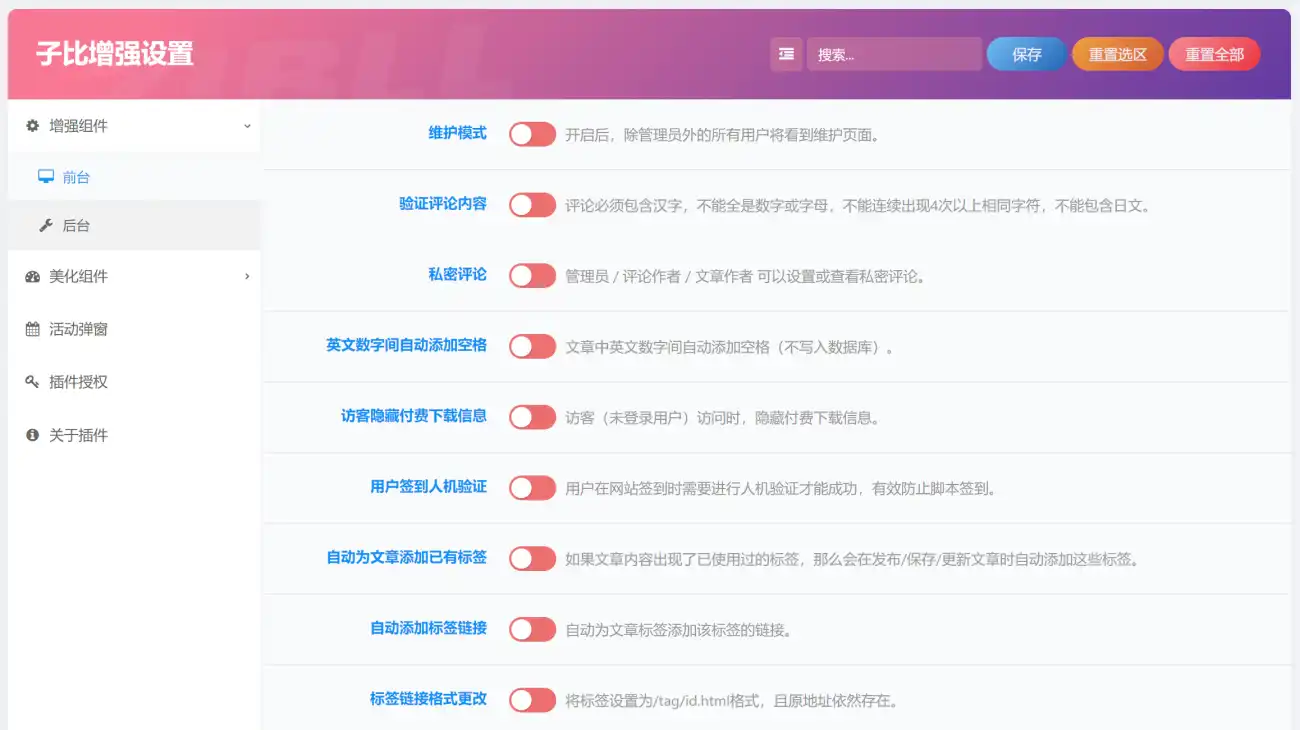Click the 重置选区 button
1300x730 pixels.
click(1117, 54)
